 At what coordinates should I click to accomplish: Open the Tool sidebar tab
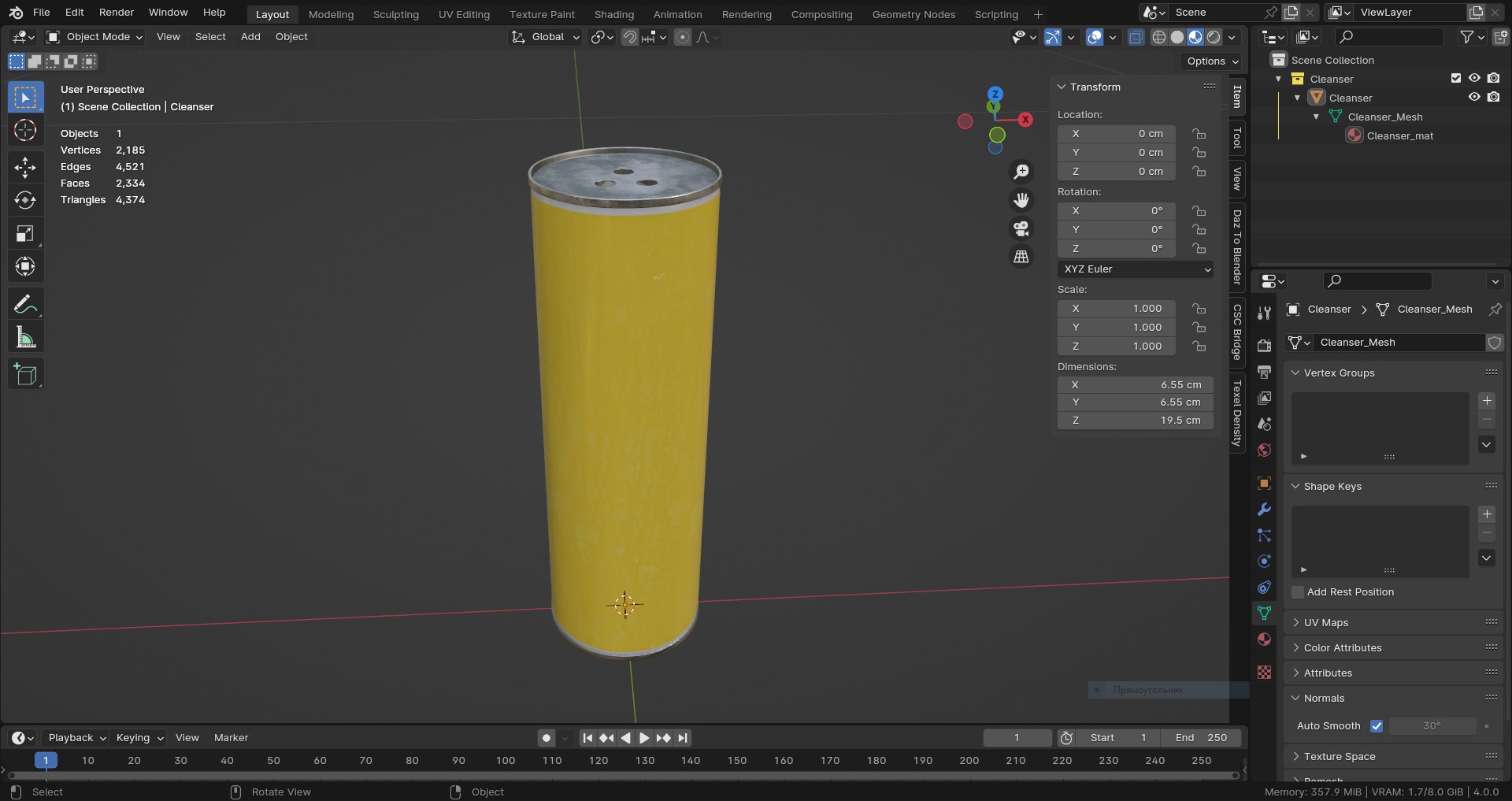(1237, 138)
